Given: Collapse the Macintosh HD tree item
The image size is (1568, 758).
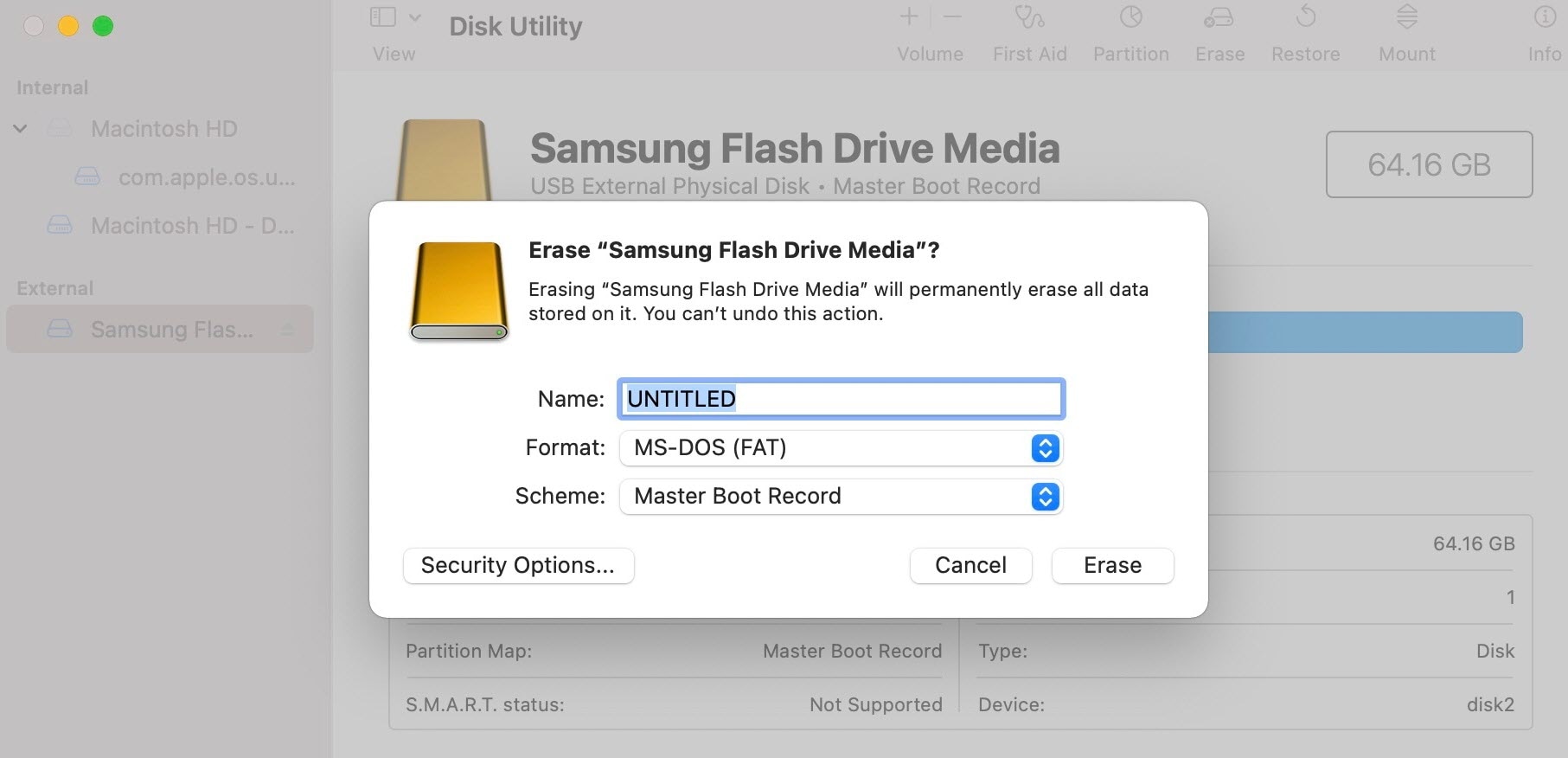Looking at the screenshot, I should (x=20, y=129).
